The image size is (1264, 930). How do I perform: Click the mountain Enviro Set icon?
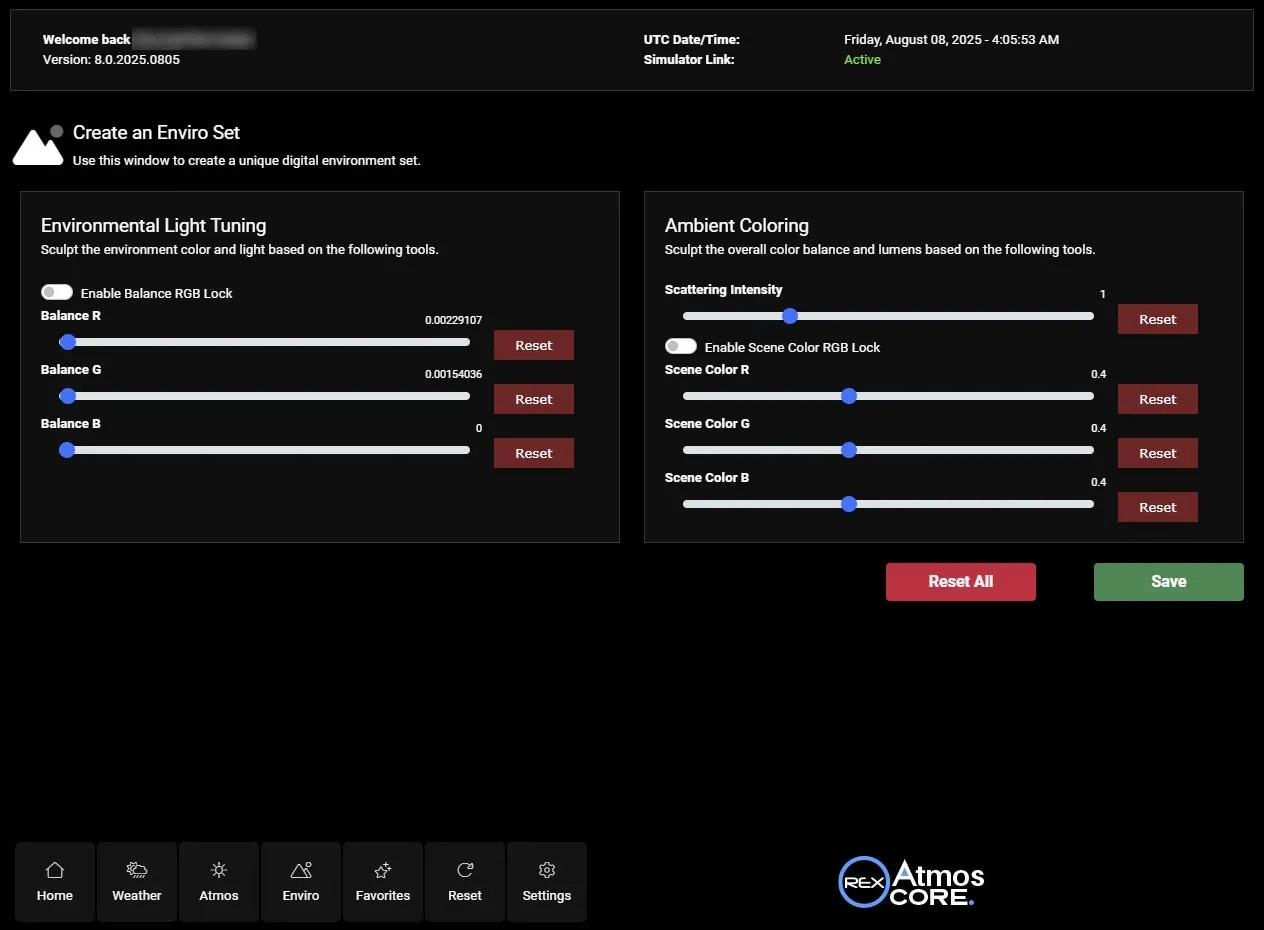pos(38,145)
